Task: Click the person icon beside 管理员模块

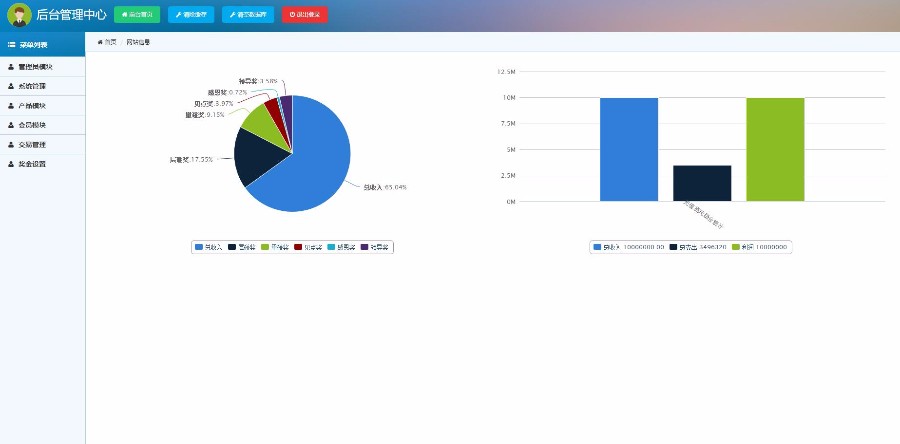Action: tap(11, 67)
